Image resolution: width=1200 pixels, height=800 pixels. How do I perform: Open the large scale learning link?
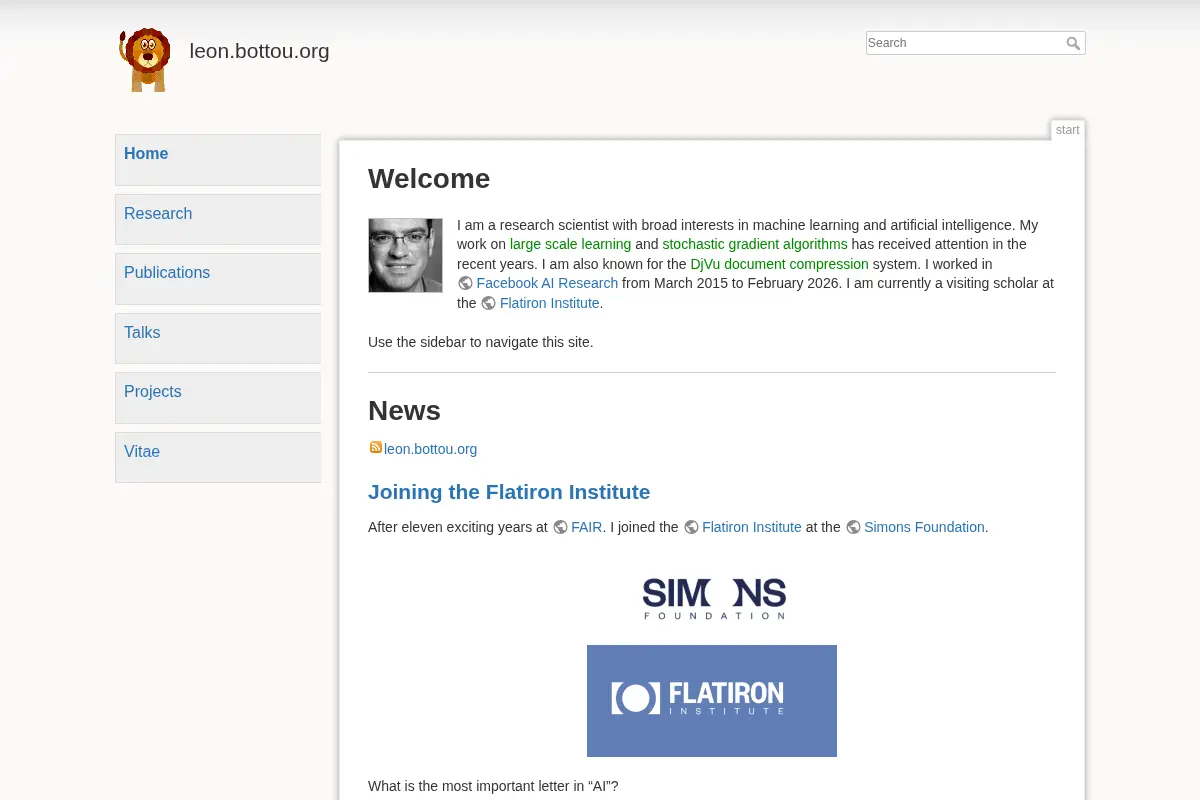tap(570, 244)
